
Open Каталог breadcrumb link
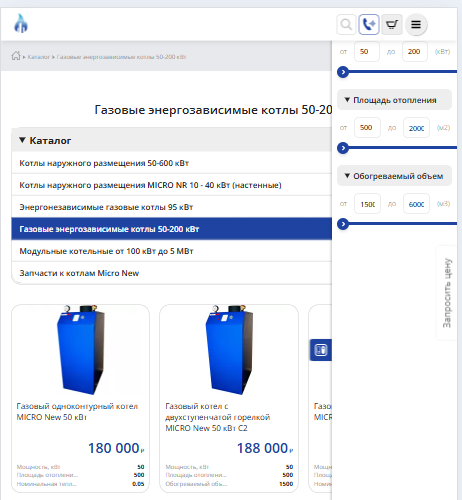[39, 57]
